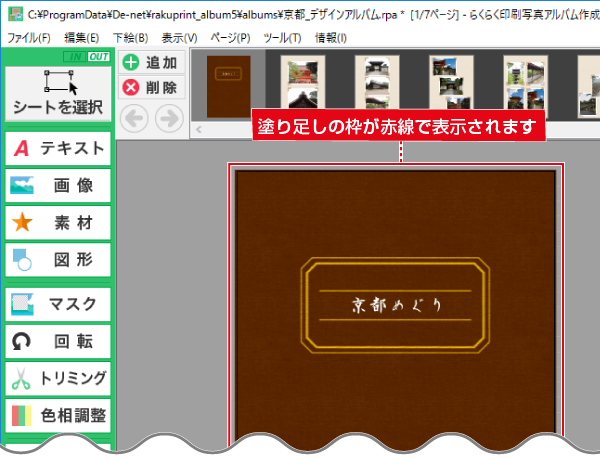Select the second page thumbnail with red shrine
Viewport: 600px width, 460px height.
click(x=303, y=83)
